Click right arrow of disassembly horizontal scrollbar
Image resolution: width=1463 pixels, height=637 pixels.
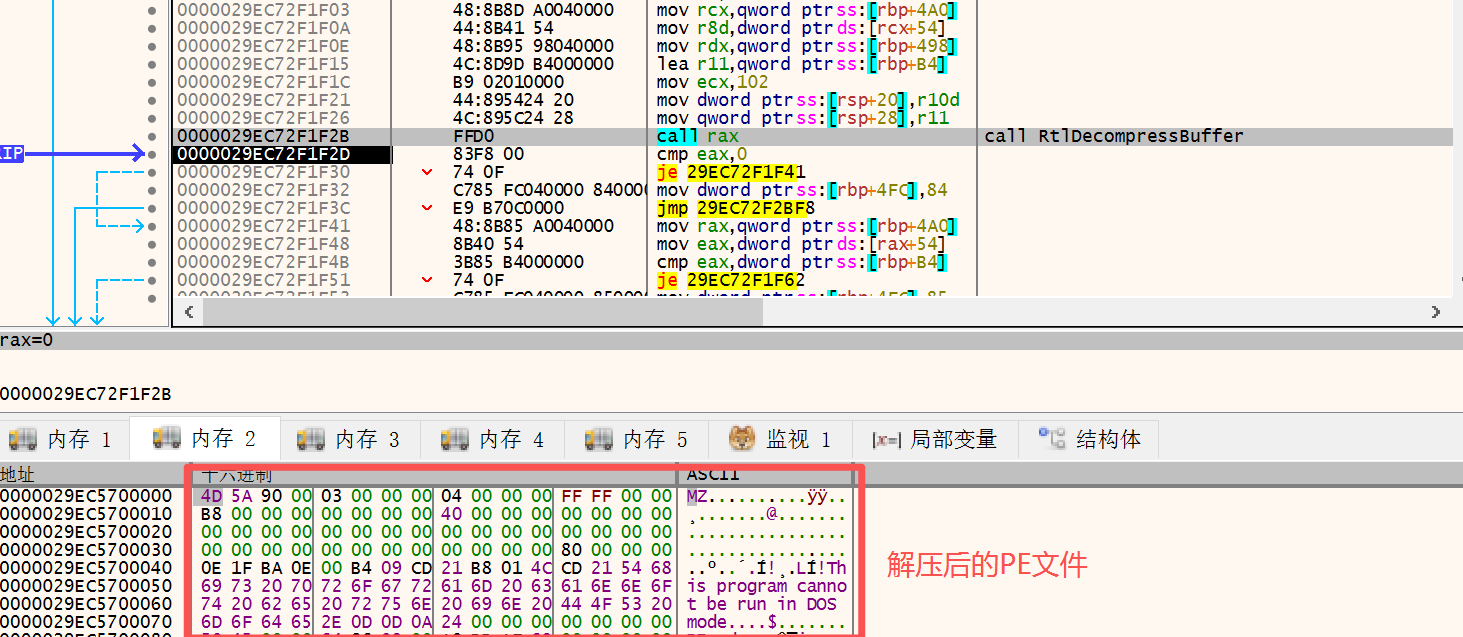coord(1436,313)
